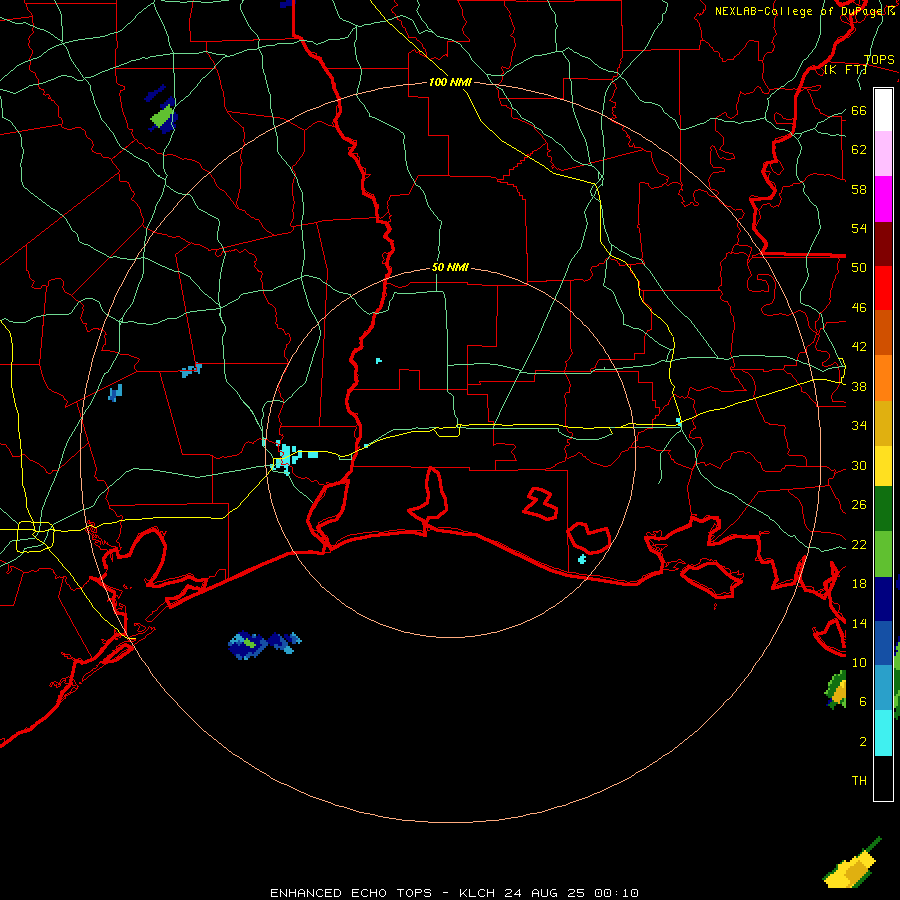
Task: Click the 'TOPS' legend heading
Action: (x=879, y=60)
